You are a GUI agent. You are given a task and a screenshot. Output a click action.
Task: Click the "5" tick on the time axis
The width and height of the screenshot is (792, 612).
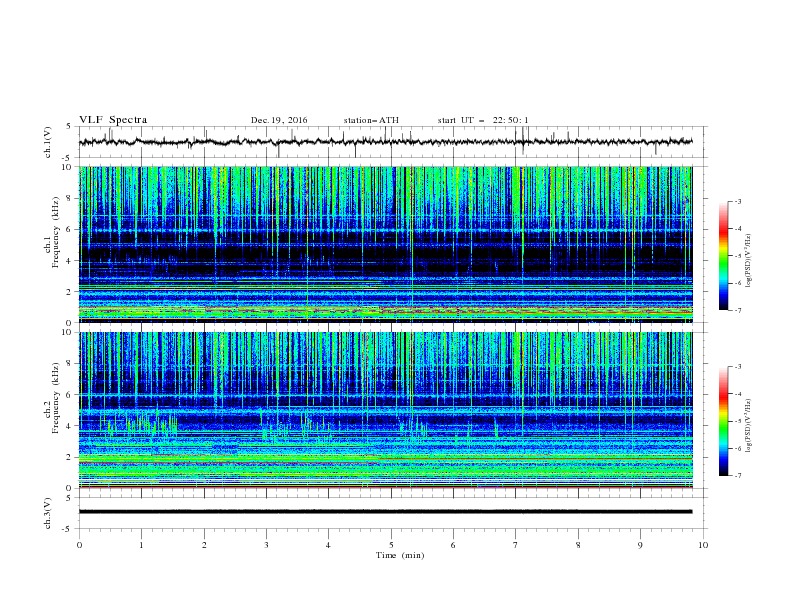[391, 545]
